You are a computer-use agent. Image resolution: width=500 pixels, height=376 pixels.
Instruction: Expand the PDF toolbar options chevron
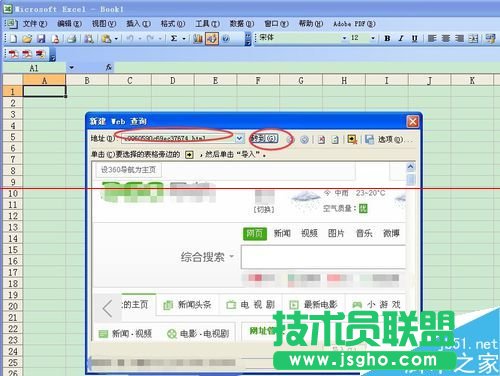pos(52,55)
